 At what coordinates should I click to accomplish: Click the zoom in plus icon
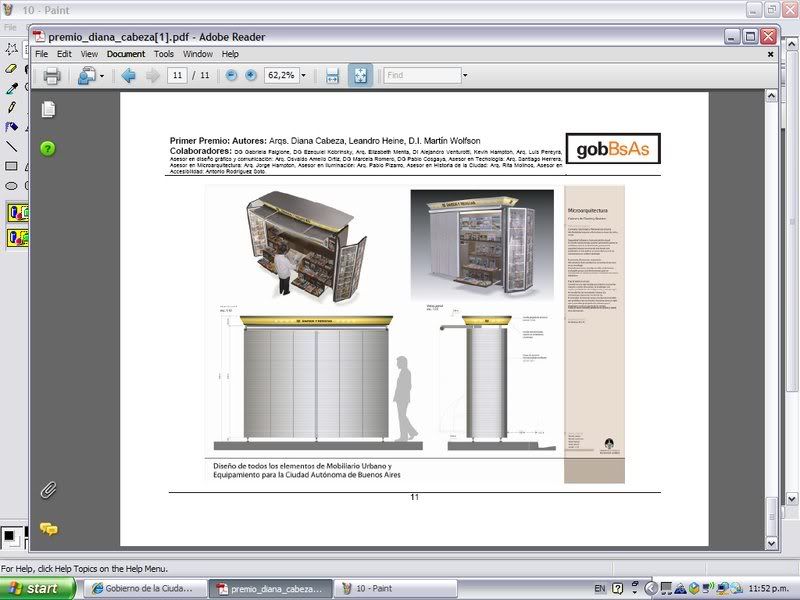250,76
